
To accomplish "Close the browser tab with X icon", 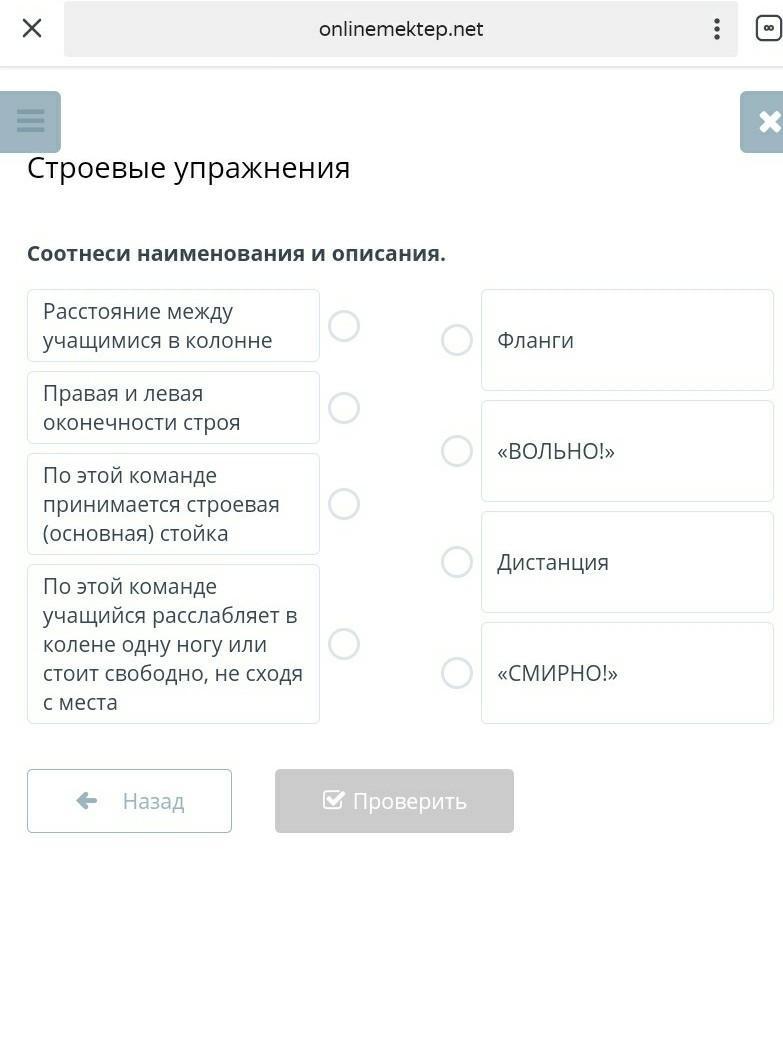I will click(x=32, y=28).
